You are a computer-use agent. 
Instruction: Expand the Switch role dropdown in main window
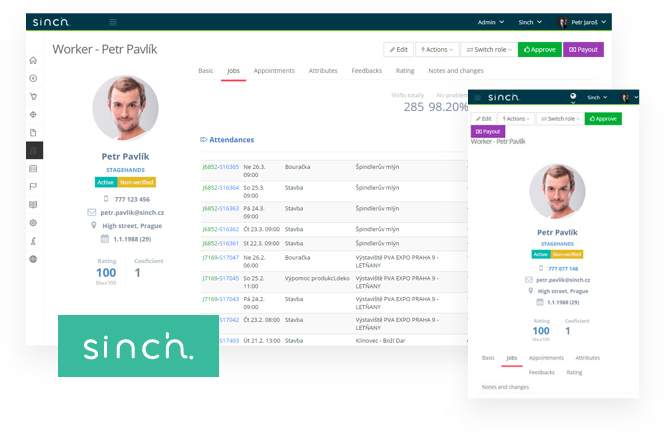(x=488, y=49)
